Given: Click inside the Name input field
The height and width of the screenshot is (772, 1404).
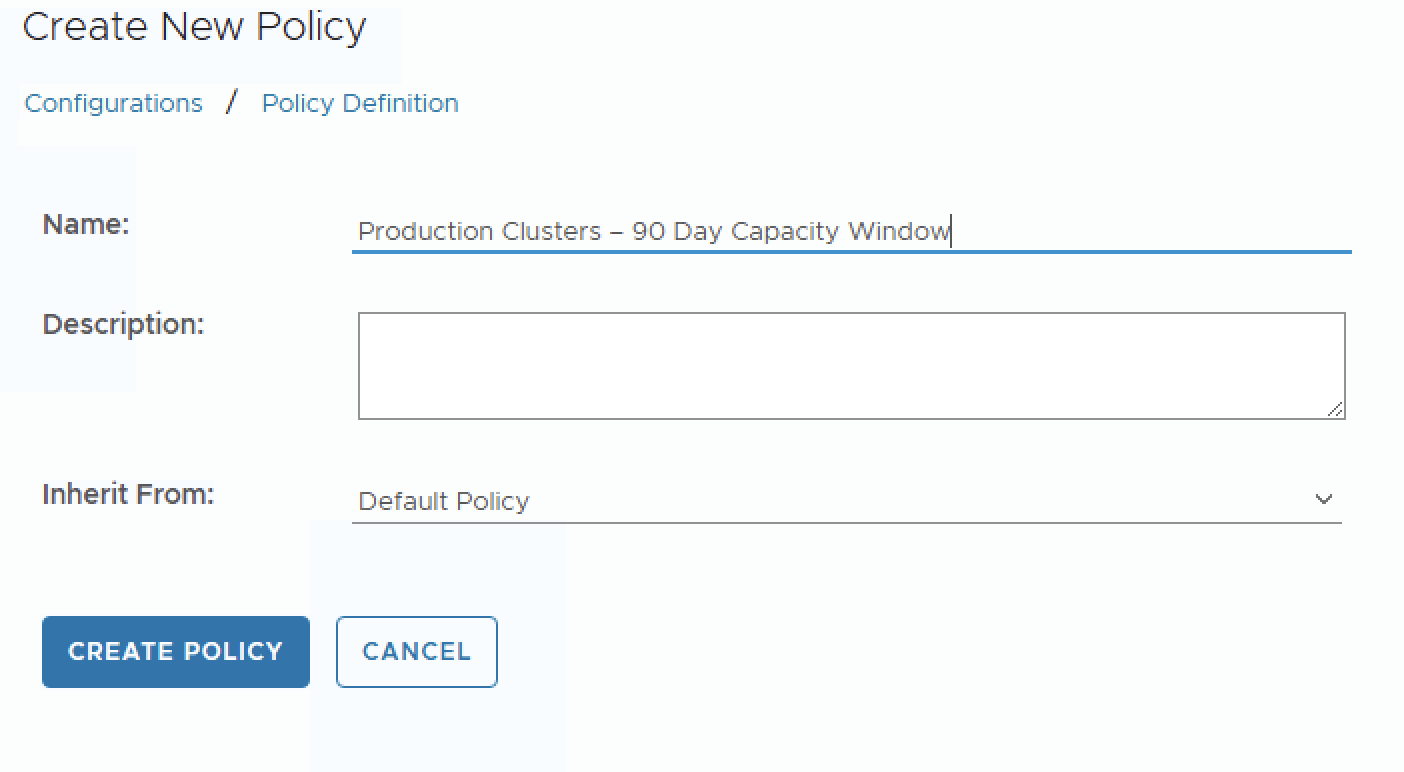Looking at the screenshot, I should coord(1150,232).
